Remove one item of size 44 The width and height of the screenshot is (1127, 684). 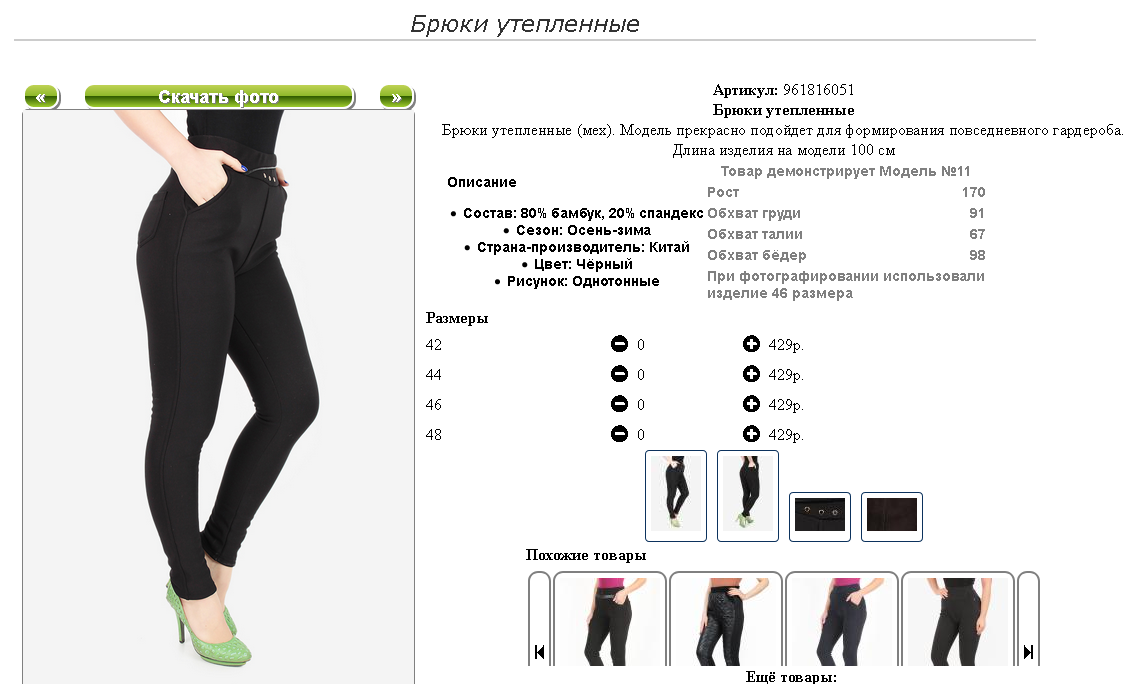coord(620,374)
